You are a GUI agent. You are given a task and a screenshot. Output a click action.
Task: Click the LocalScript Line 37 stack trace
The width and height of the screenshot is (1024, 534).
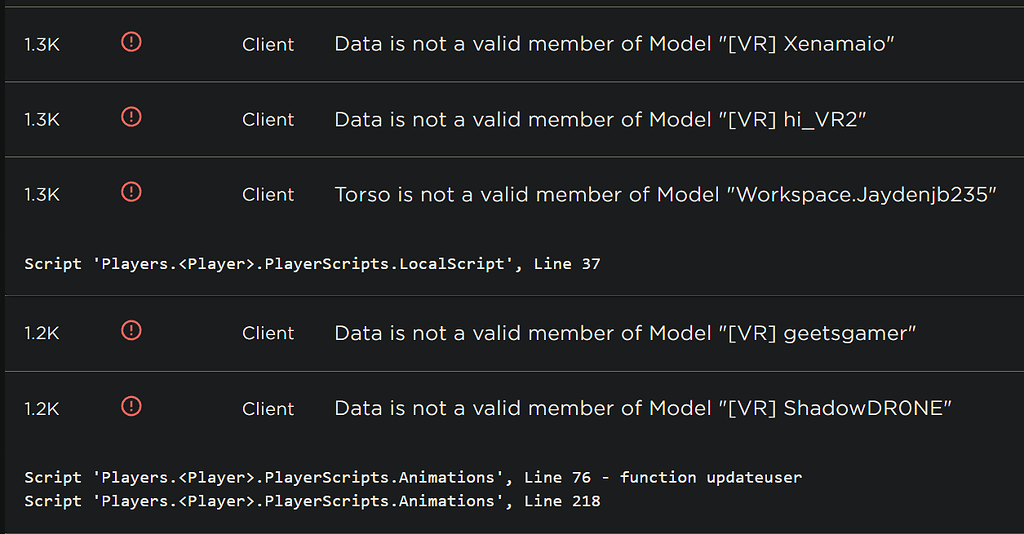pyautogui.click(x=312, y=264)
